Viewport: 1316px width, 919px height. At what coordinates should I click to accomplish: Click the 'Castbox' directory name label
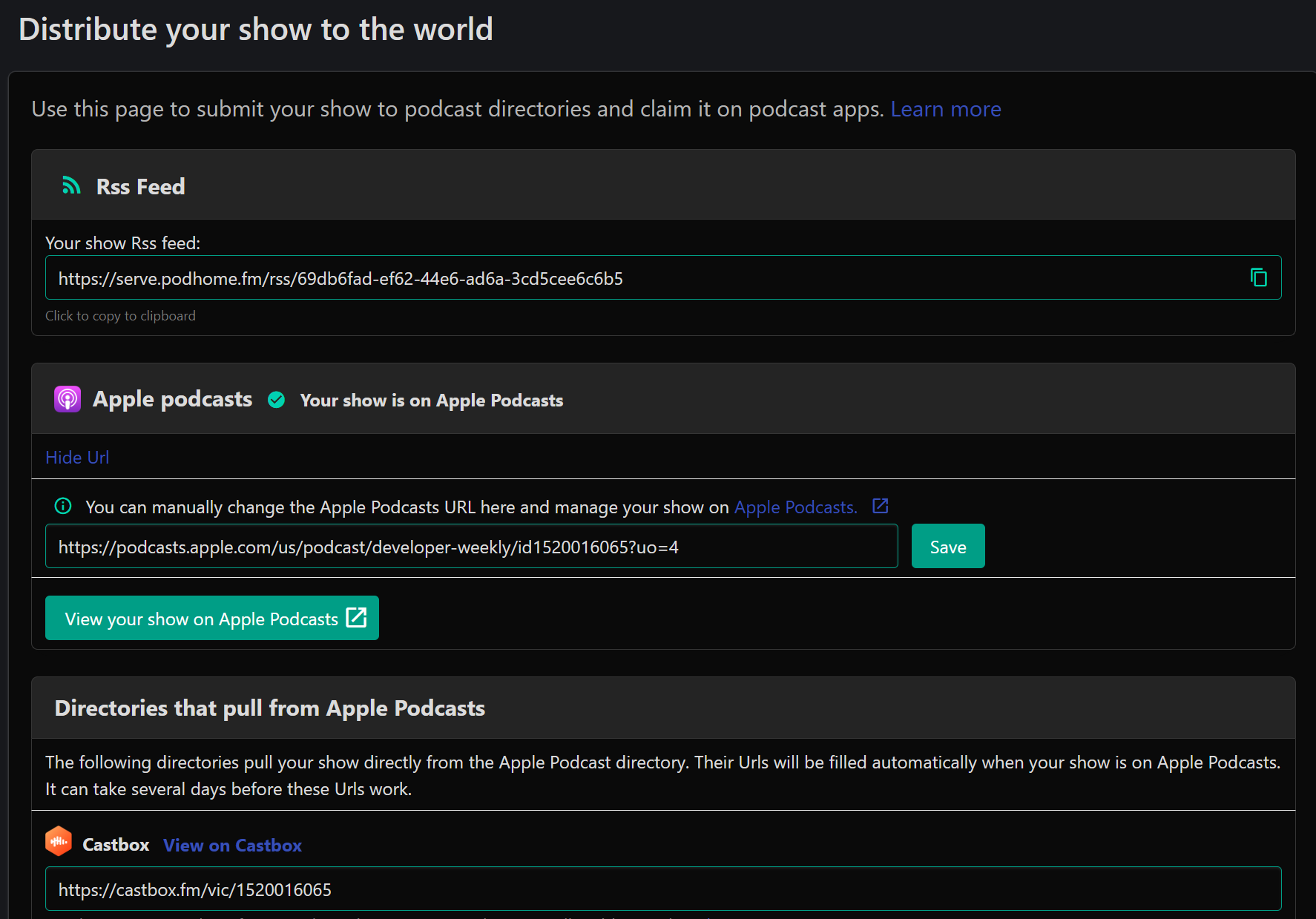point(116,845)
